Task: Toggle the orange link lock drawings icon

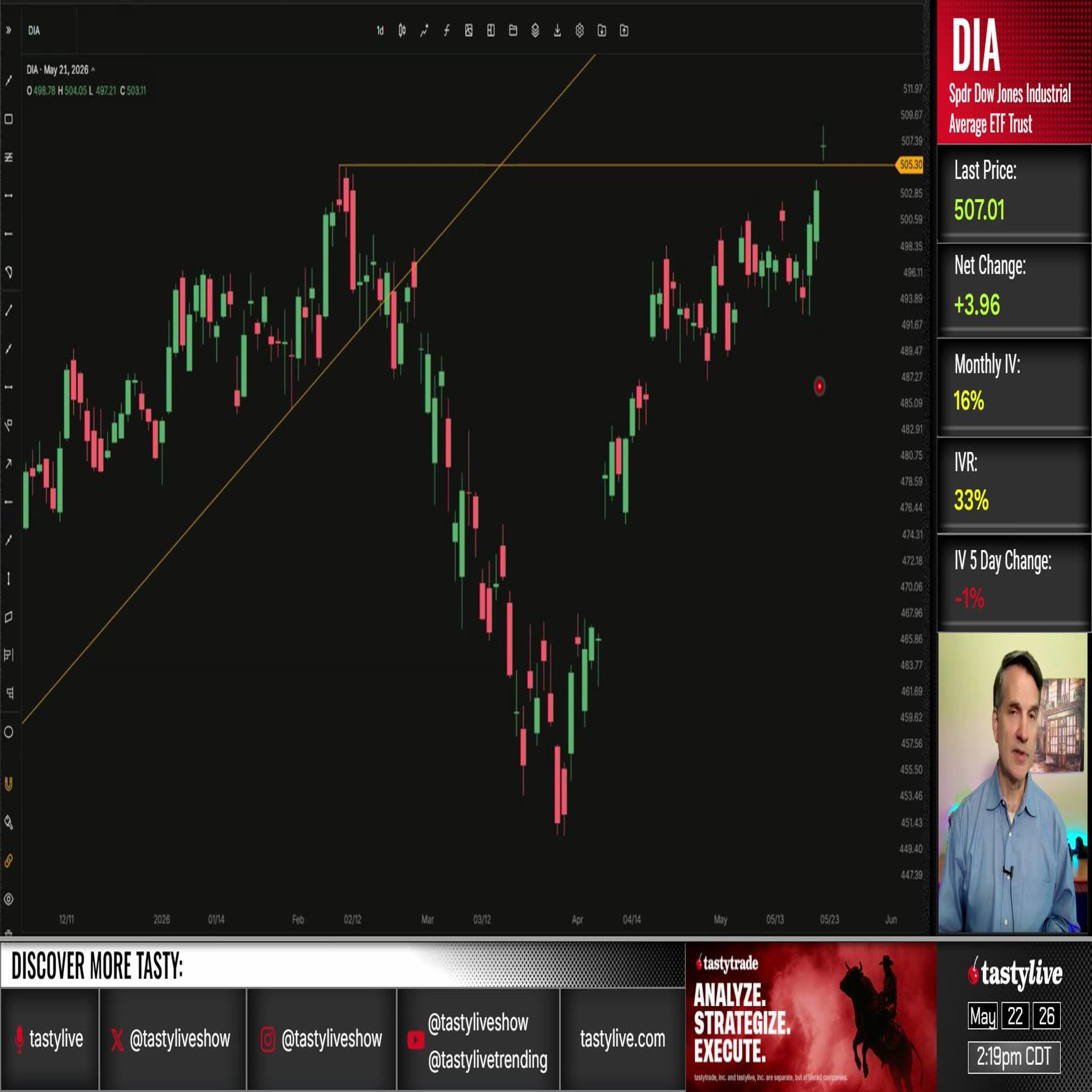Action: pyautogui.click(x=8, y=861)
